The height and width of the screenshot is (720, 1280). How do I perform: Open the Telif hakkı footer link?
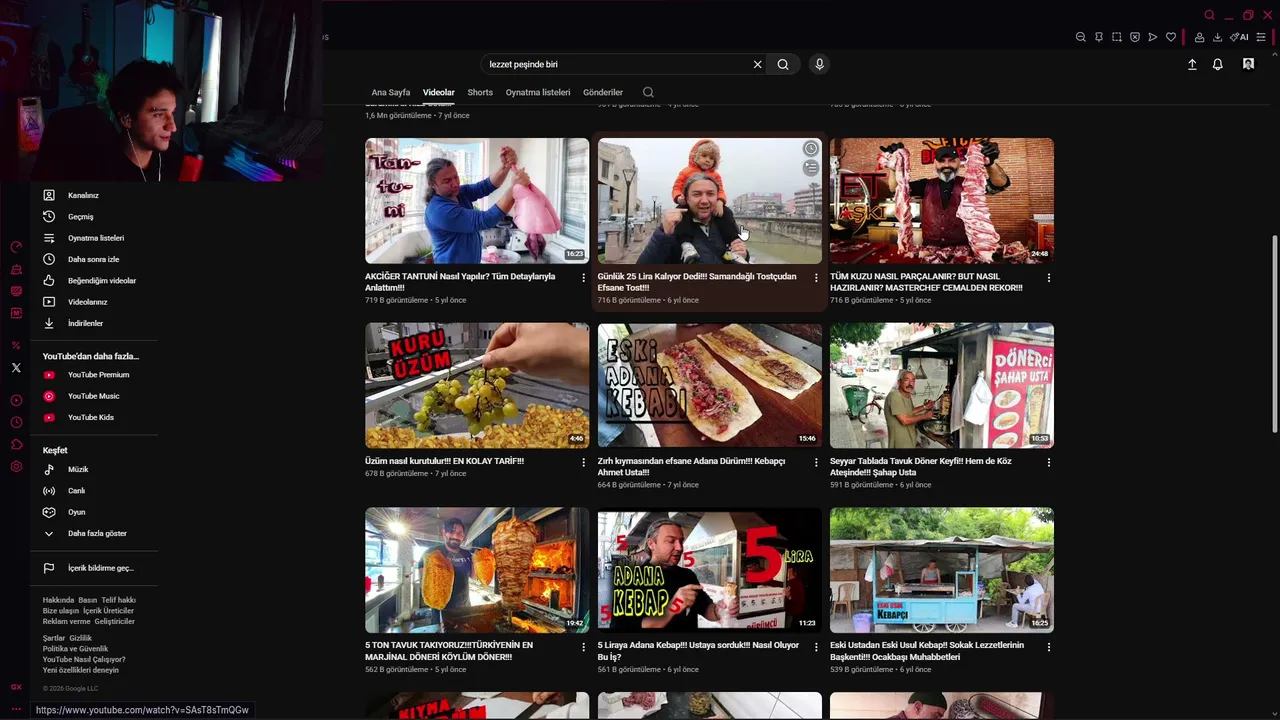point(119,600)
